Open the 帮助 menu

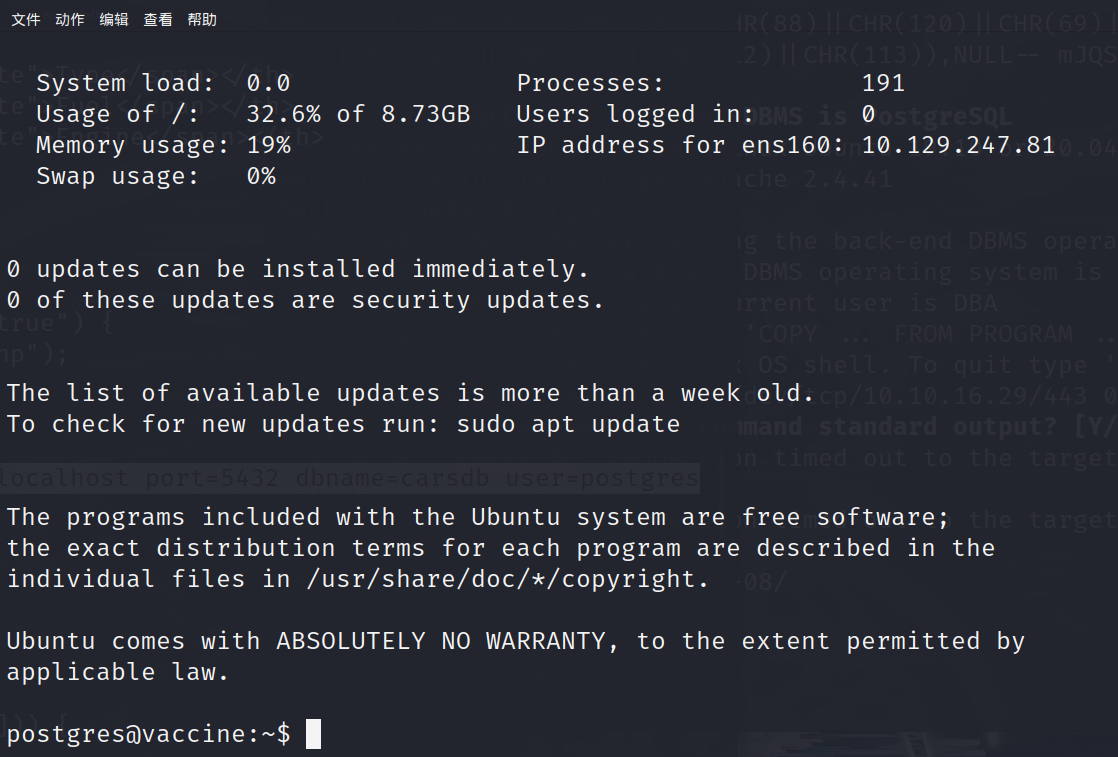[x=202, y=20]
